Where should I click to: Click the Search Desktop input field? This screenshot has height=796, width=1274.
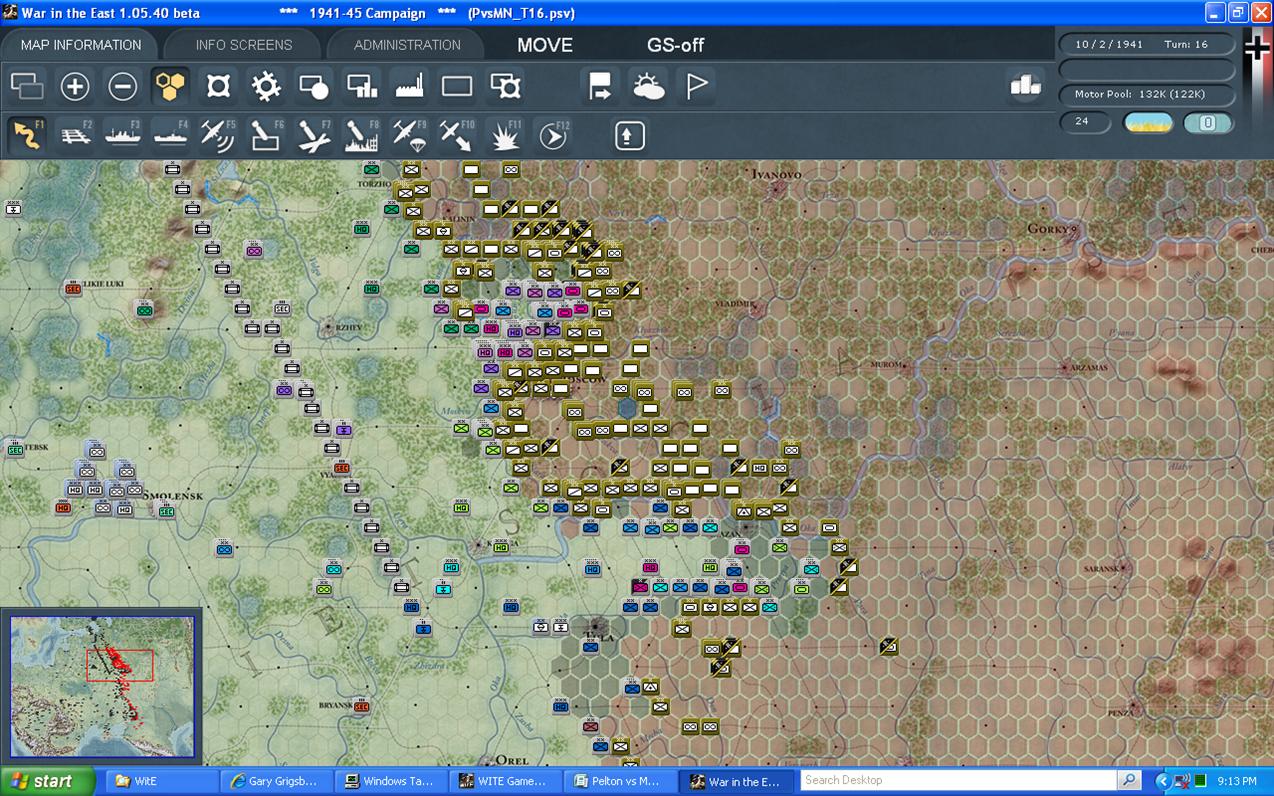958,780
